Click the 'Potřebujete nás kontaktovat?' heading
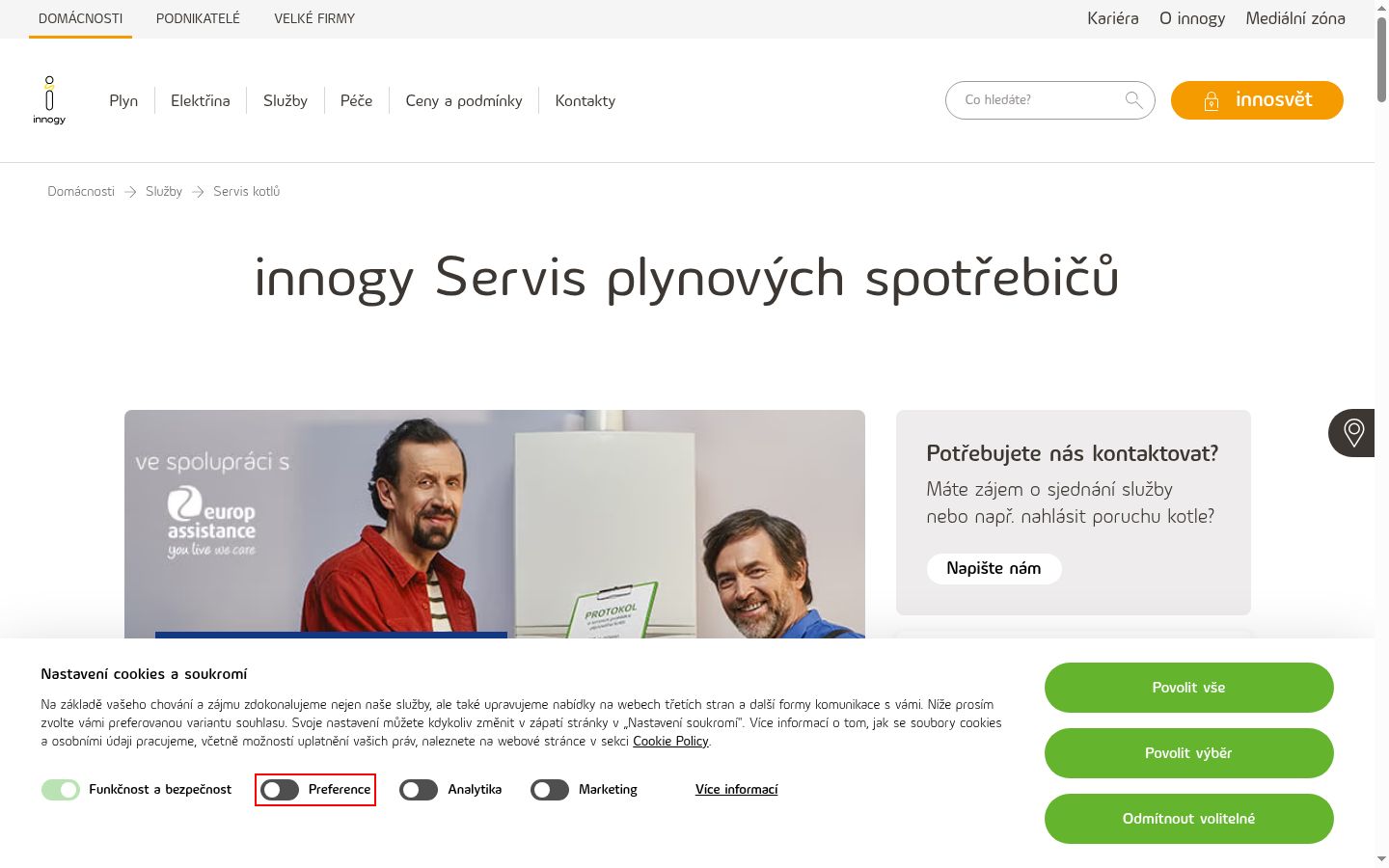This screenshot has height=868, width=1389. click(x=1073, y=453)
